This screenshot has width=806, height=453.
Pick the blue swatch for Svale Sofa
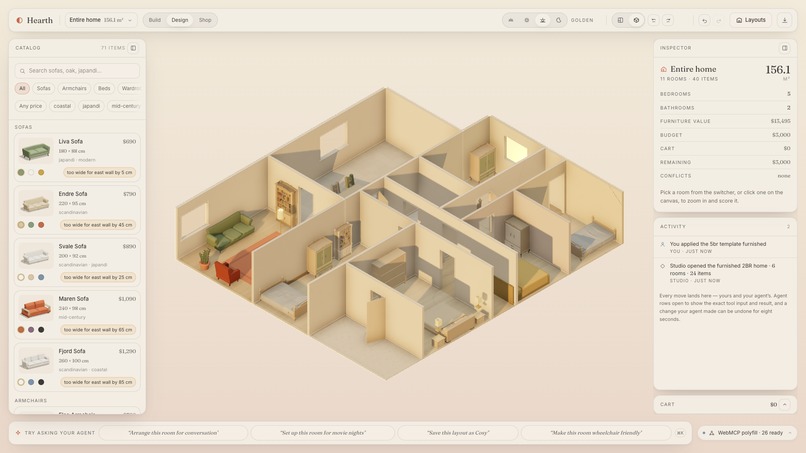point(41,277)
